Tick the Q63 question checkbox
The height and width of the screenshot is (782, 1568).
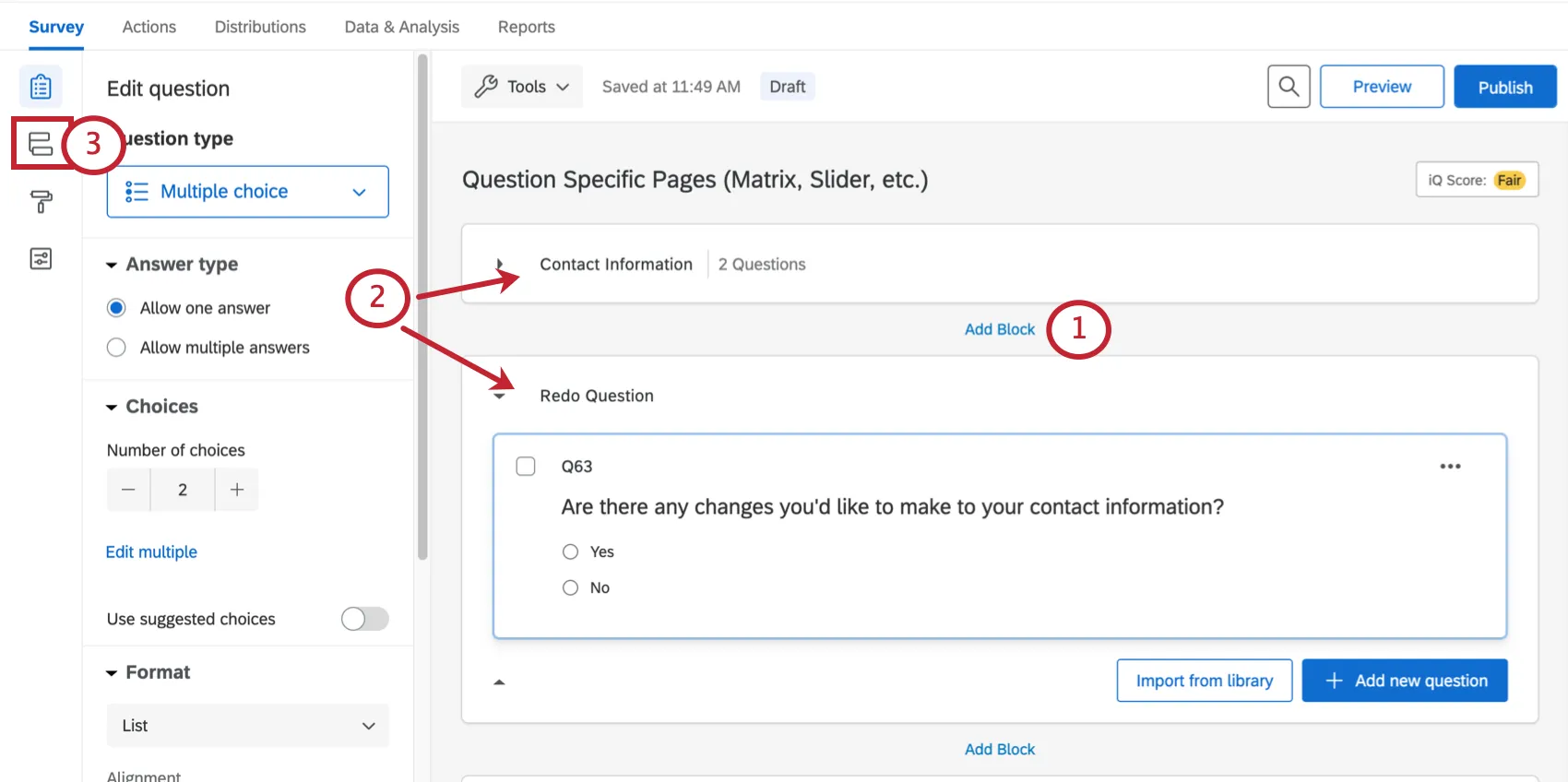[526, 467]
